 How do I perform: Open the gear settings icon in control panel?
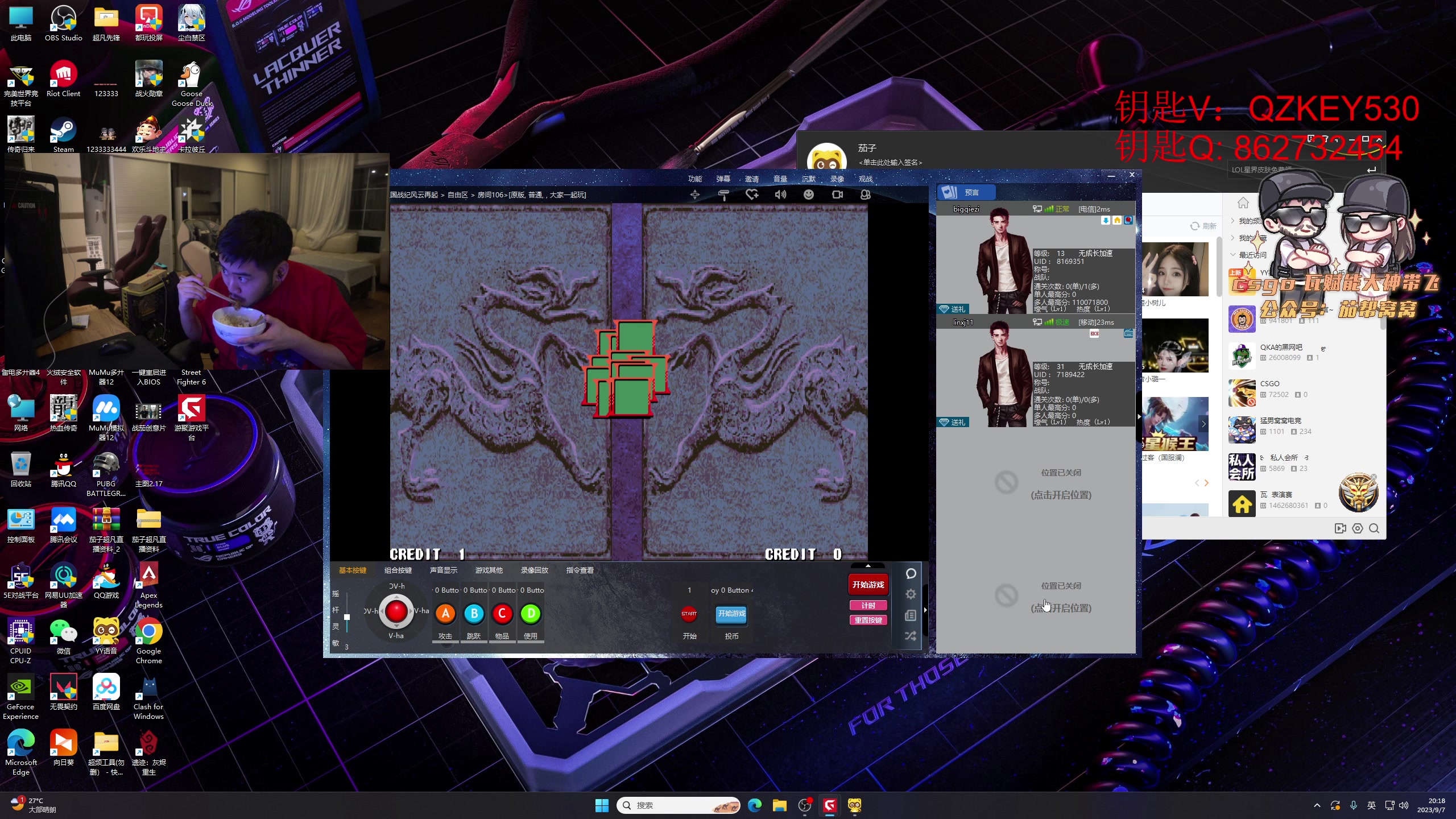point(911,594)
